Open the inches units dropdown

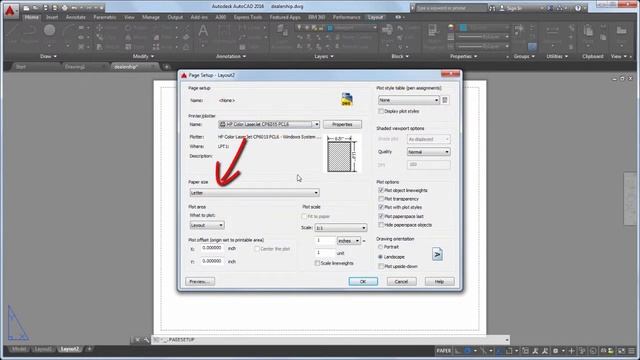pyautogui.click(x=349, y=241)
